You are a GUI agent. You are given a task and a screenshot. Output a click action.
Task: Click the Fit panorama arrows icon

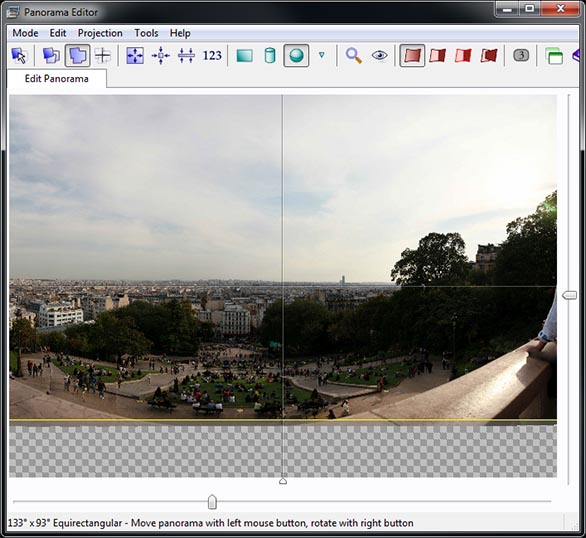135,56
